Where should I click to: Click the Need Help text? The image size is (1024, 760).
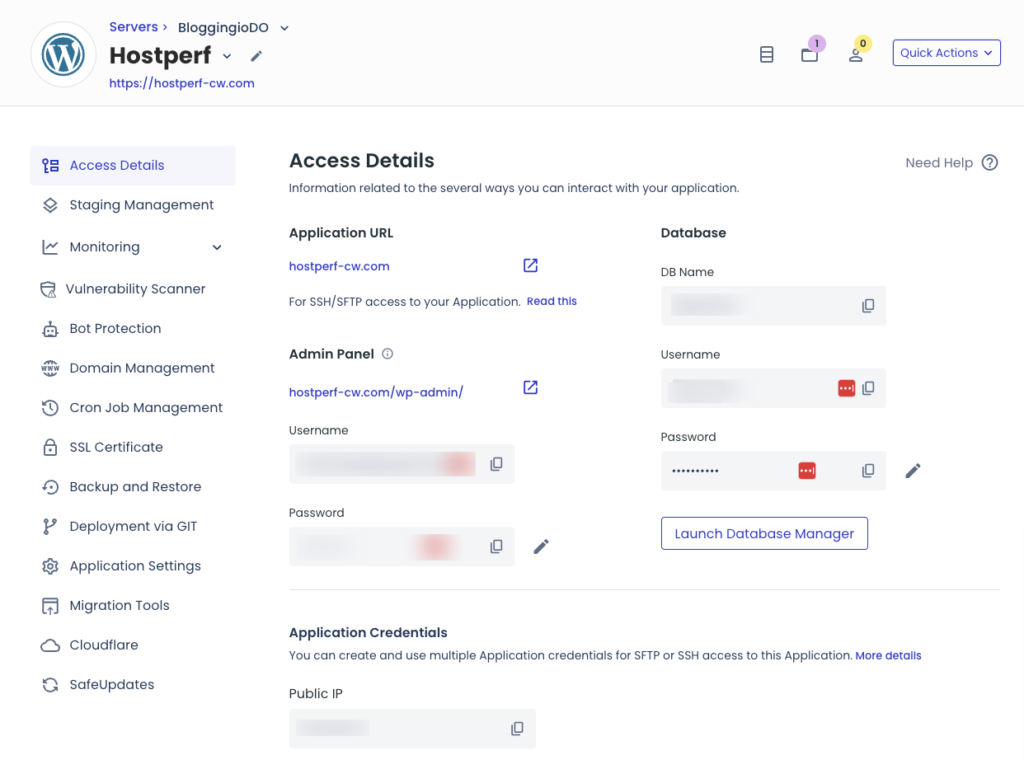tap(939, 163)
